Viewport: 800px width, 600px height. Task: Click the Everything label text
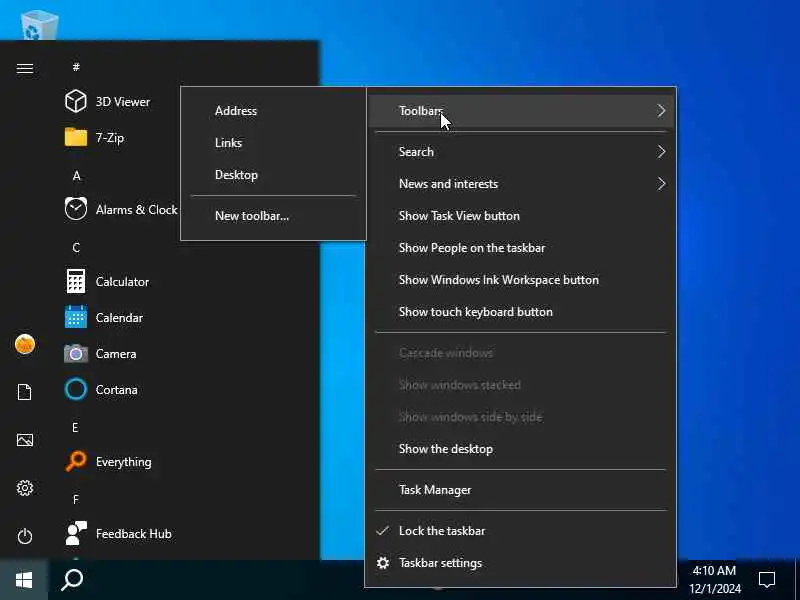[123, 462]
